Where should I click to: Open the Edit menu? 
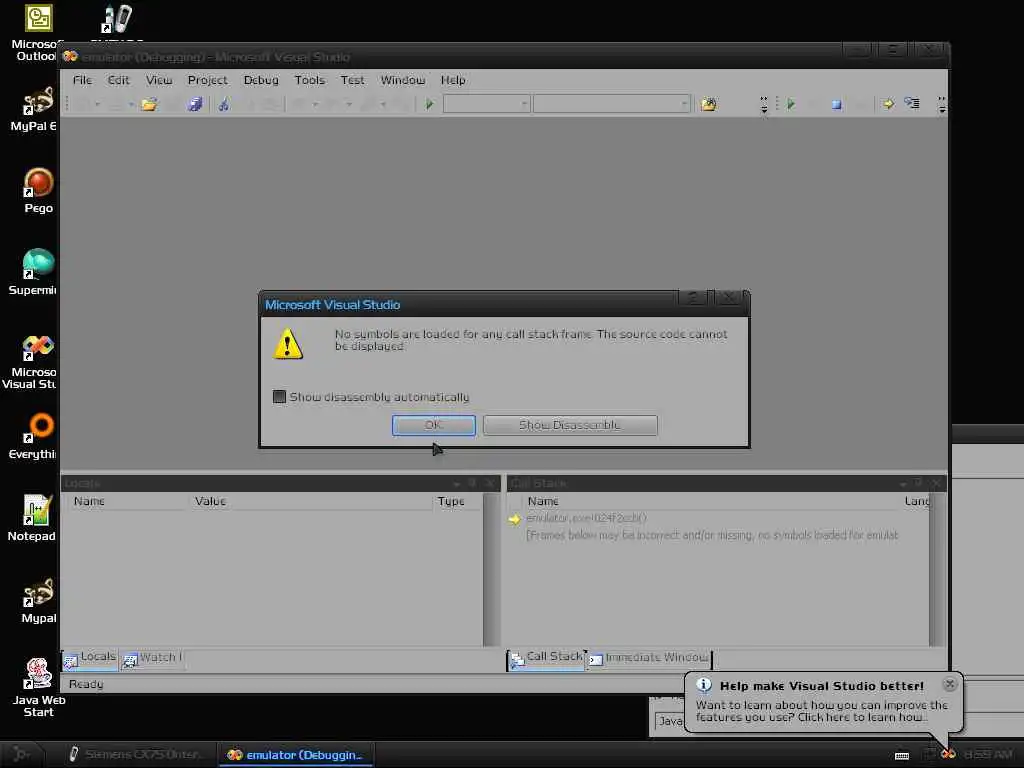pos(118,80)
